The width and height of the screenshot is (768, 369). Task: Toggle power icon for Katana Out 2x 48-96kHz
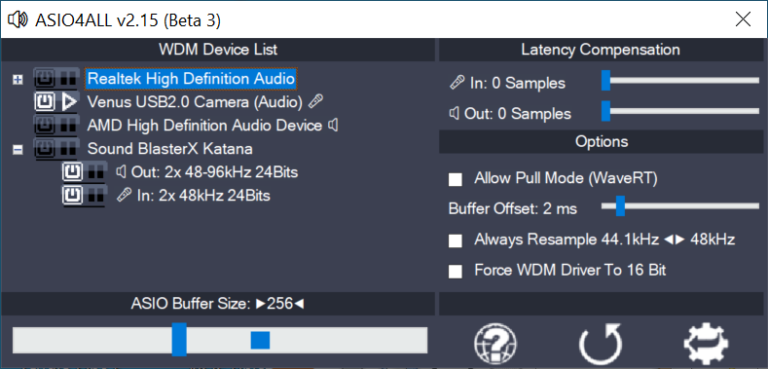point(73,172)
